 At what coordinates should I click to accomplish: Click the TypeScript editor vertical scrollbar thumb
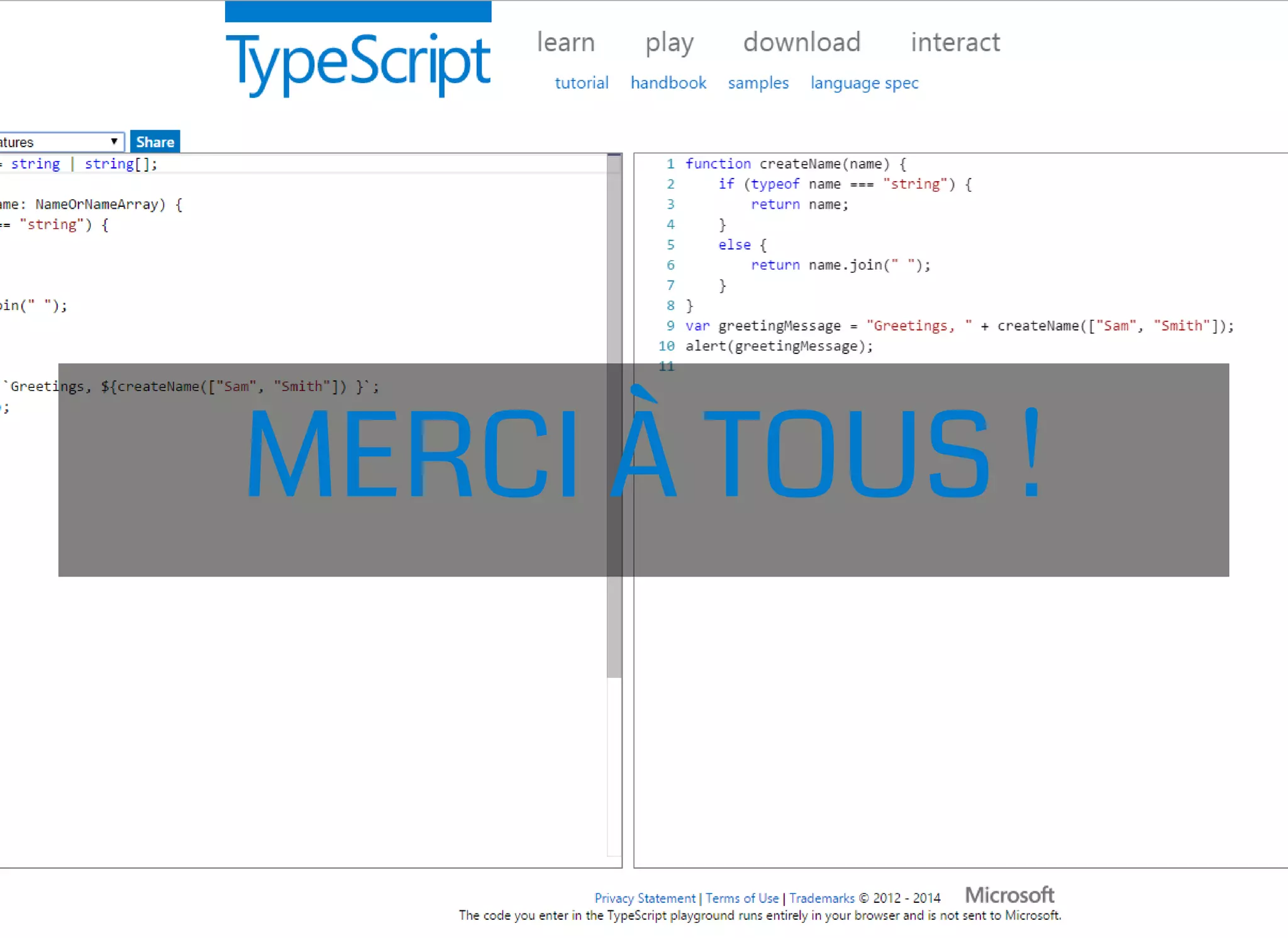click(x=614, y=416)
